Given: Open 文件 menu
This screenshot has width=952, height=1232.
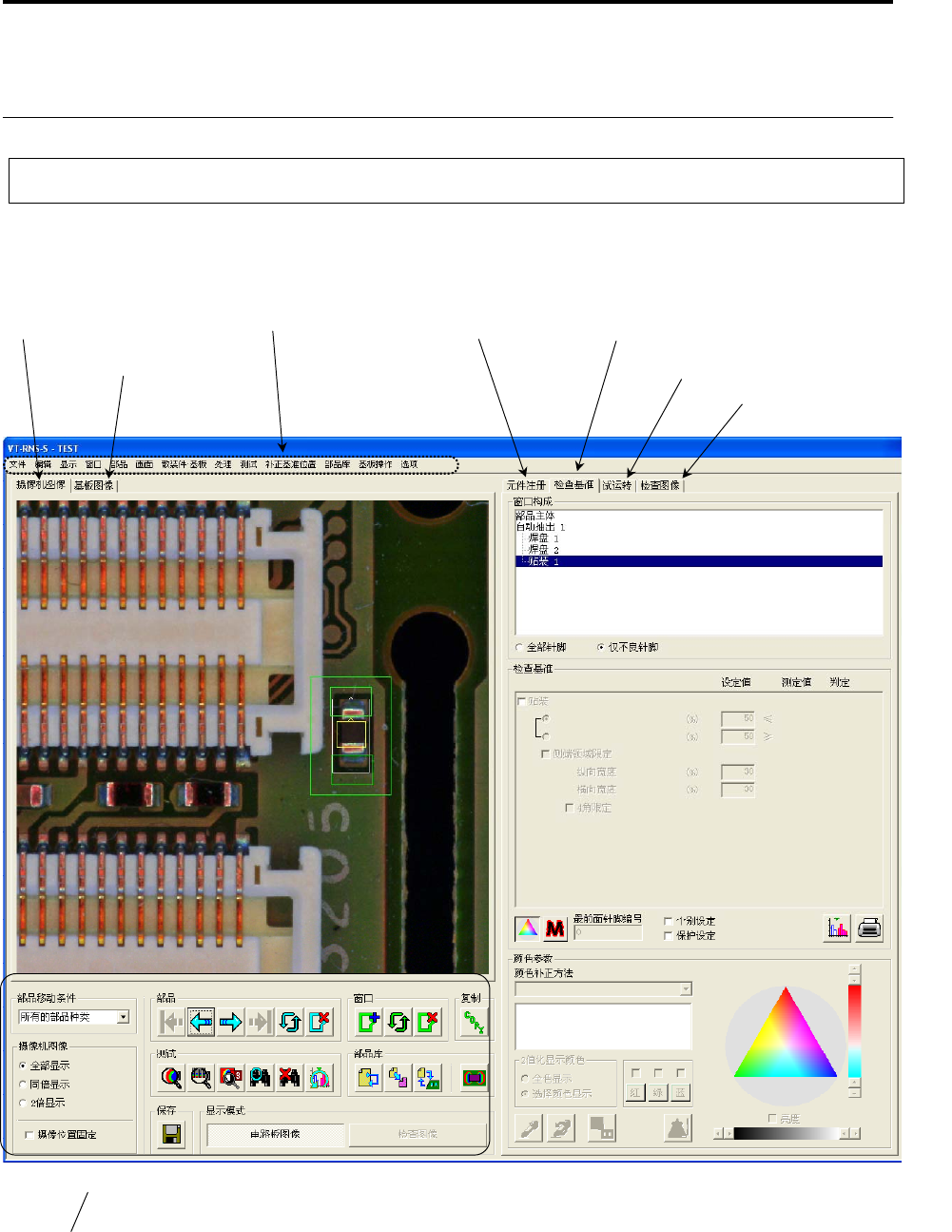Looking at the screenshot, I should point(18,464).
